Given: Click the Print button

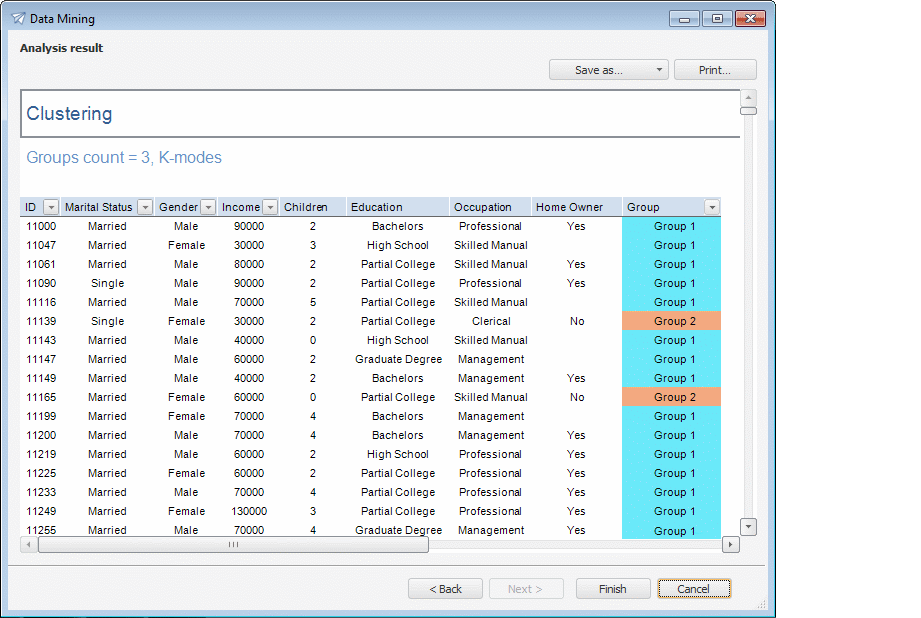Looking at the screenshot, I should 714,70.
